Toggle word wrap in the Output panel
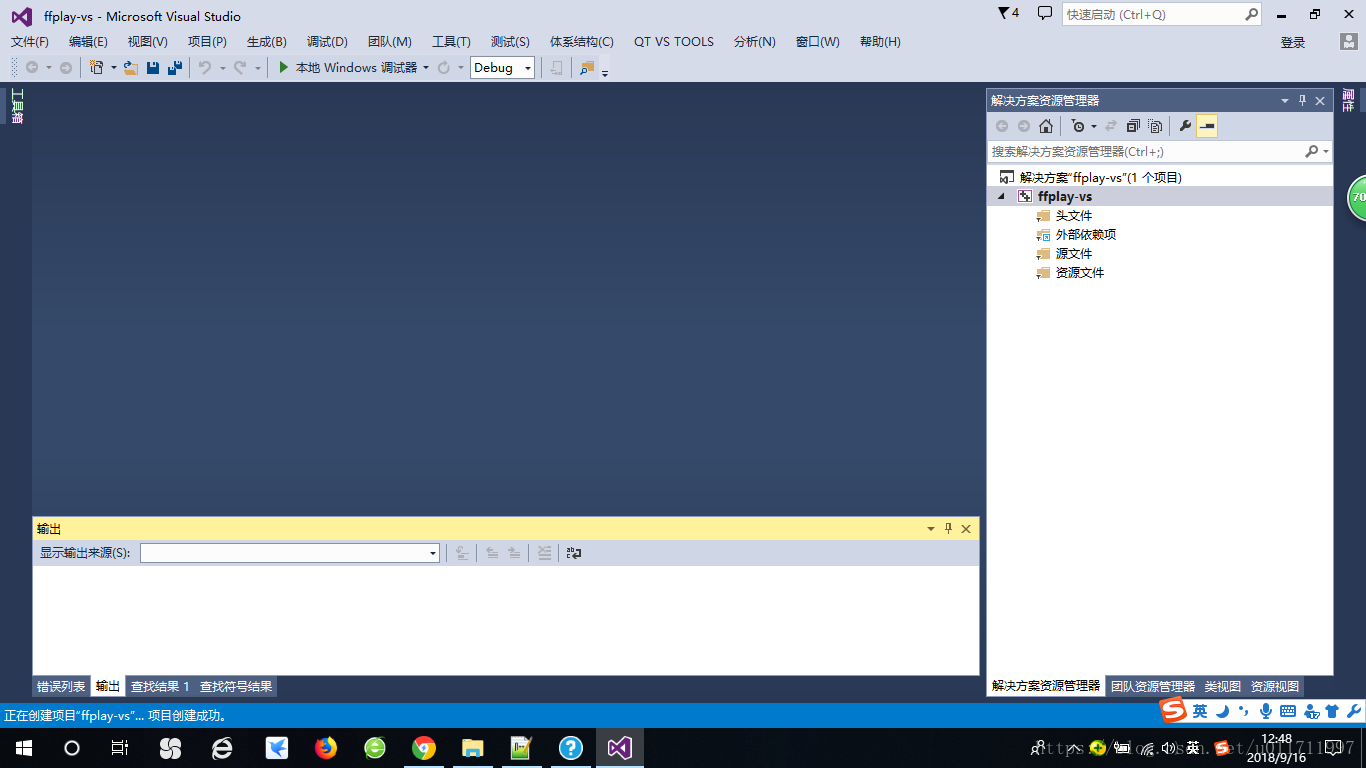The height and width of the screenshot is (768, 1366). [x=574, y=553]
